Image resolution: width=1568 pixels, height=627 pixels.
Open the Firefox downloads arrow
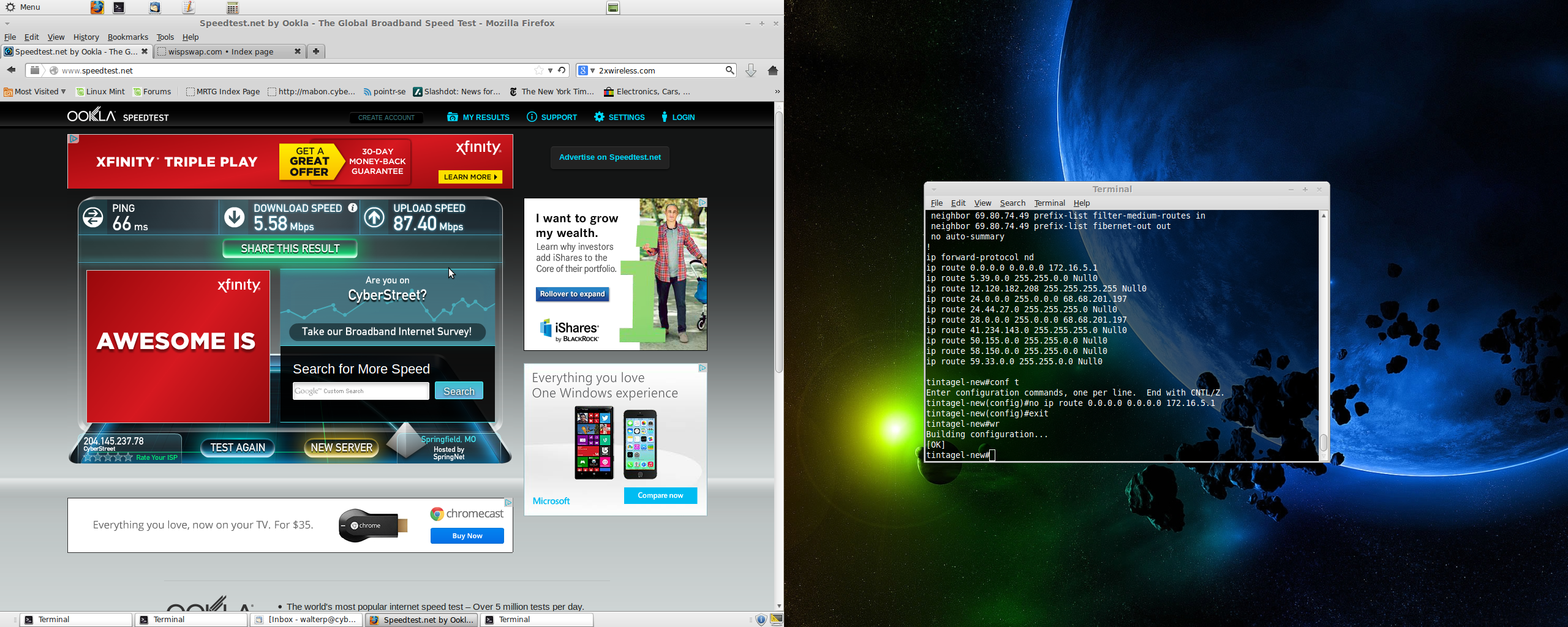(x=750, y=70)
